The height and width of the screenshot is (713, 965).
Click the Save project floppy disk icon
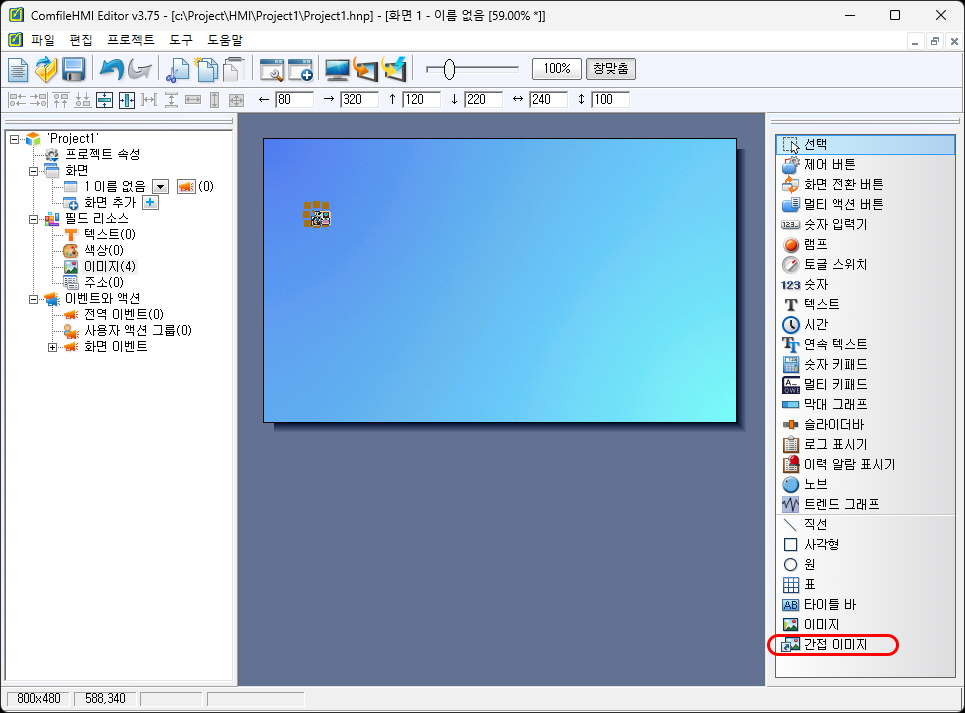click(73, 69)
